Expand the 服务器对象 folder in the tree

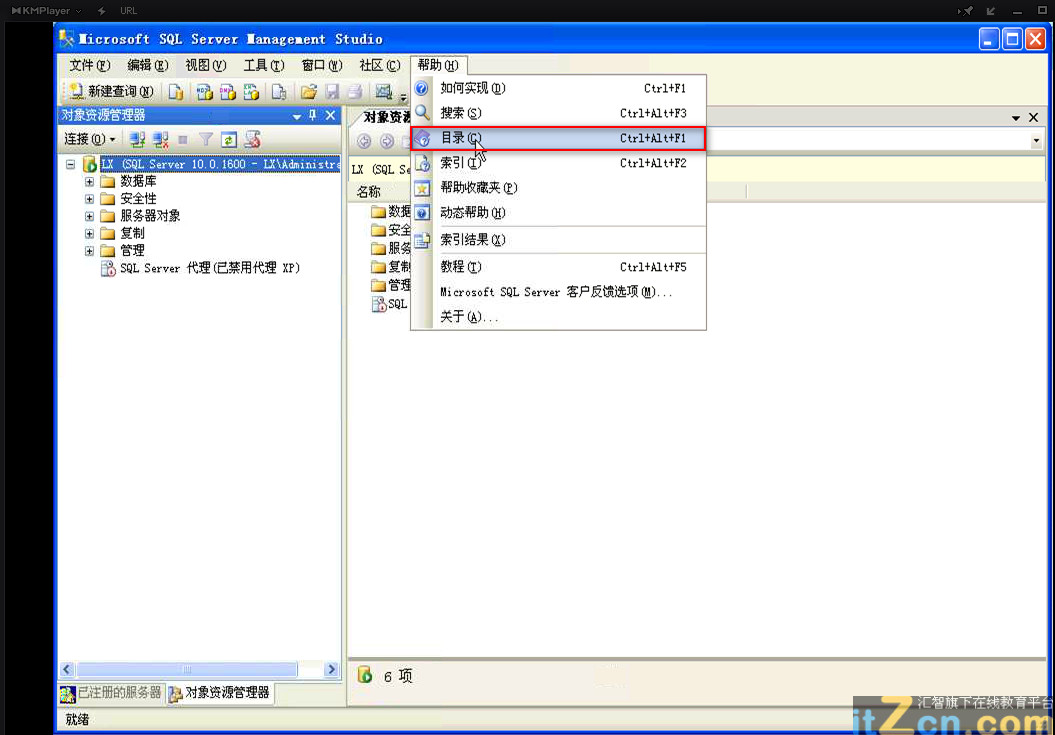pos(89,216)
